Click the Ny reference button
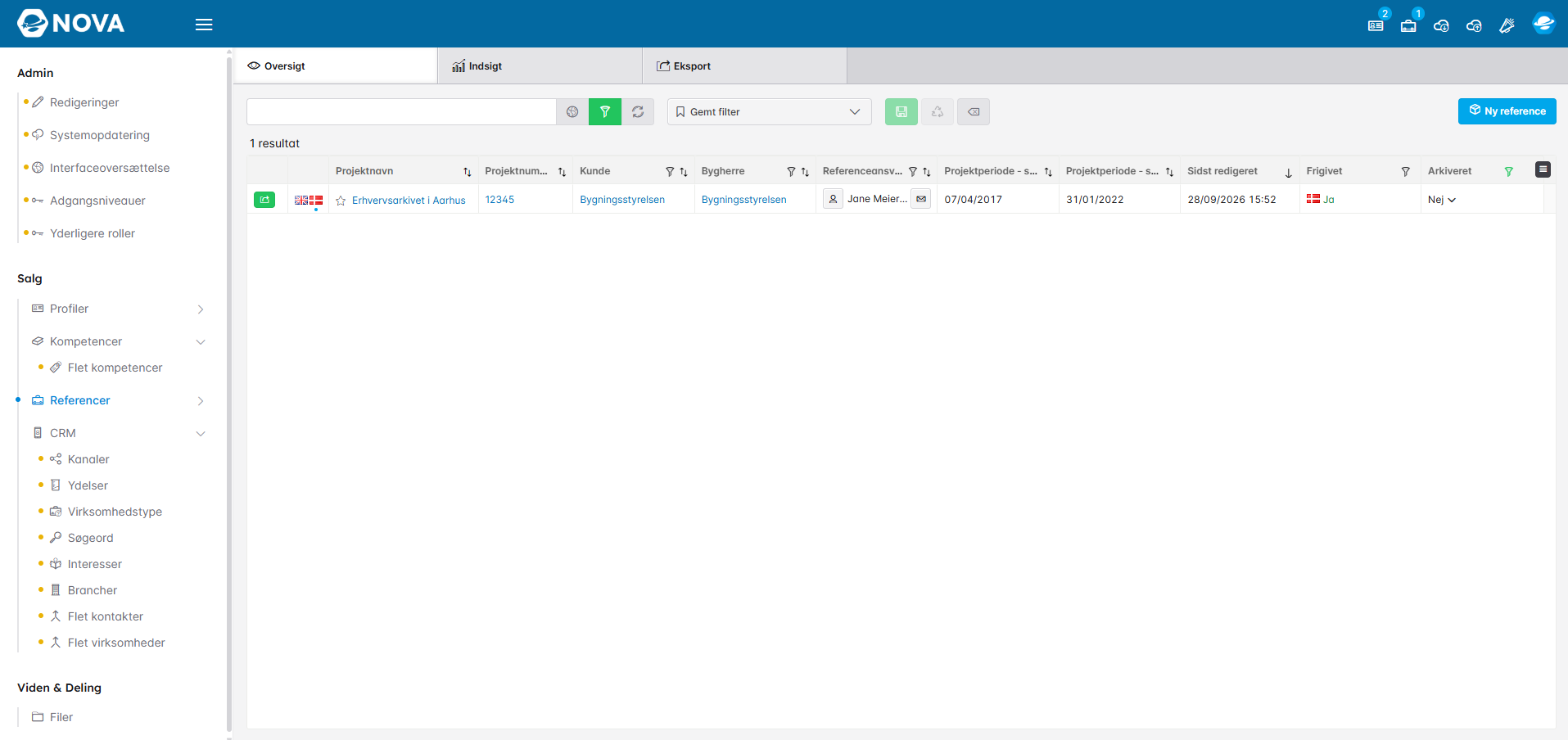 (1507, 111)
